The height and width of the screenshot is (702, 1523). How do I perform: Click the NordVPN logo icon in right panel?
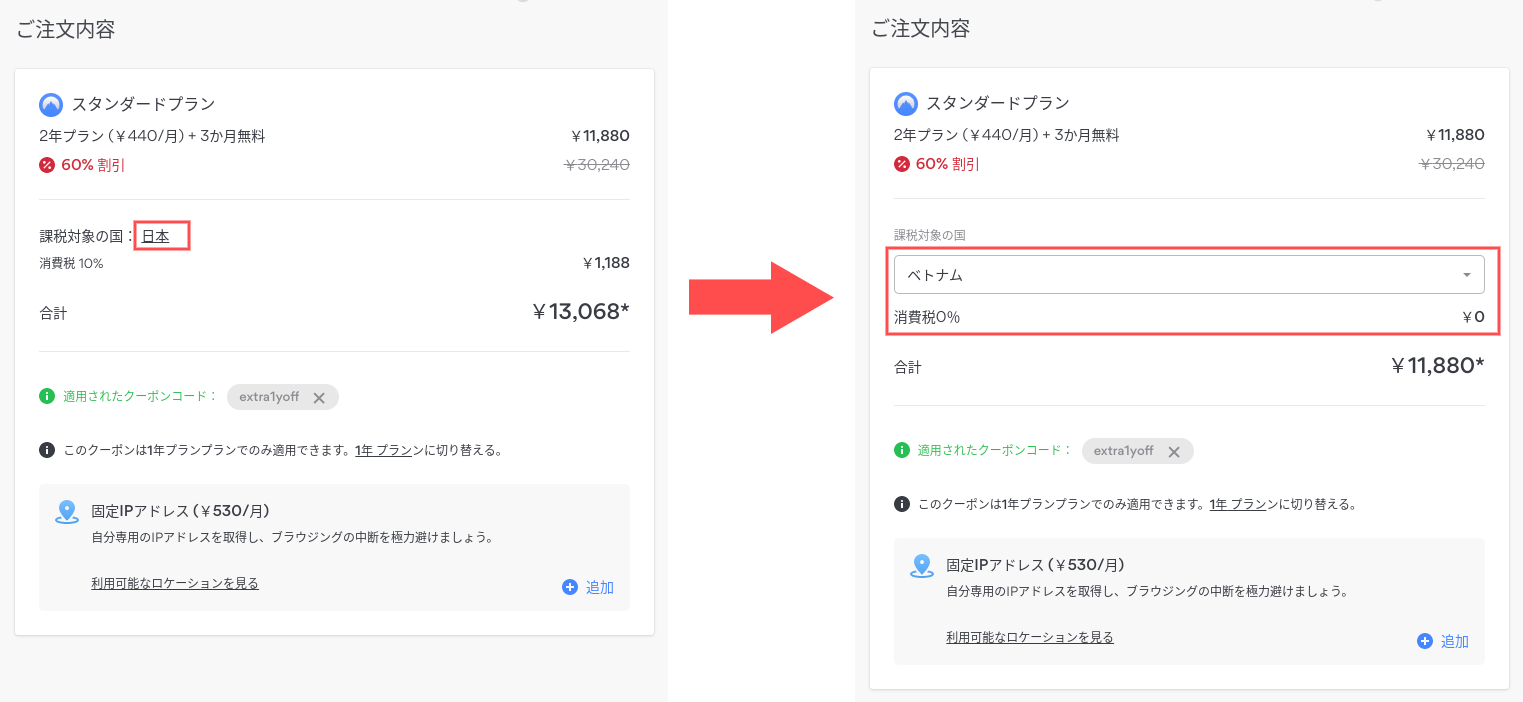(906, 103)
